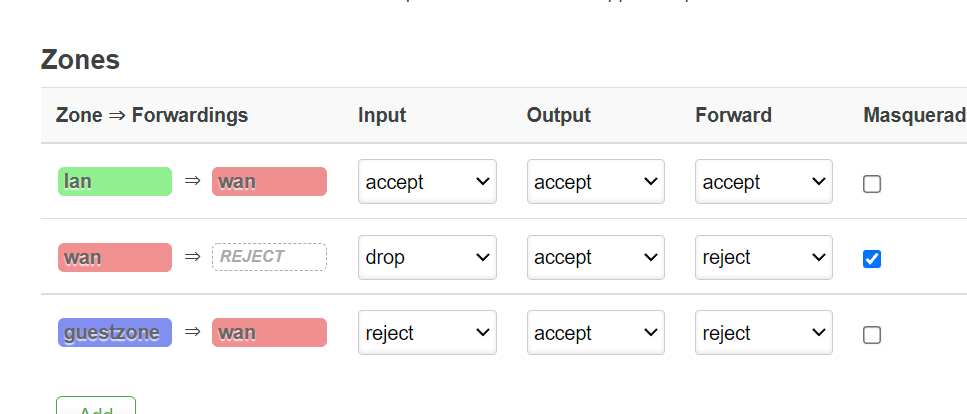The height and width of the screenshot is (414, 967).
Task: Click the Add zone button
Action: 96,408
